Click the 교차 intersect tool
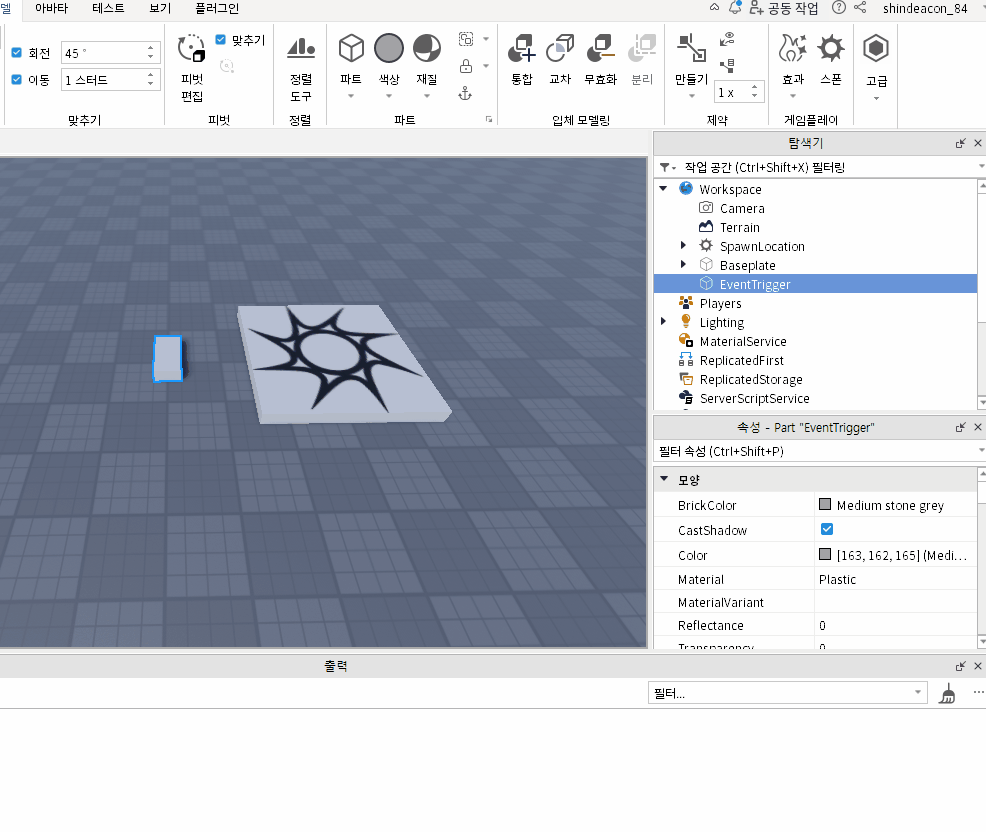 pyautogui.click(x=560, y=60)
